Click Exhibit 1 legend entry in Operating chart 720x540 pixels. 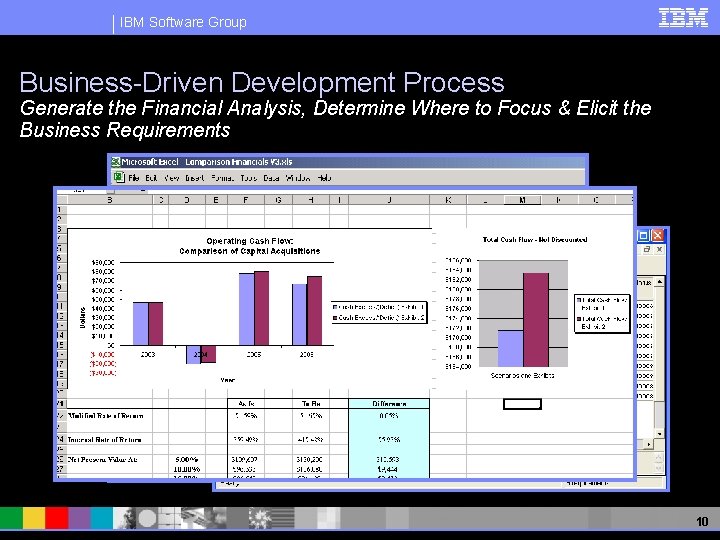point(379,307)
